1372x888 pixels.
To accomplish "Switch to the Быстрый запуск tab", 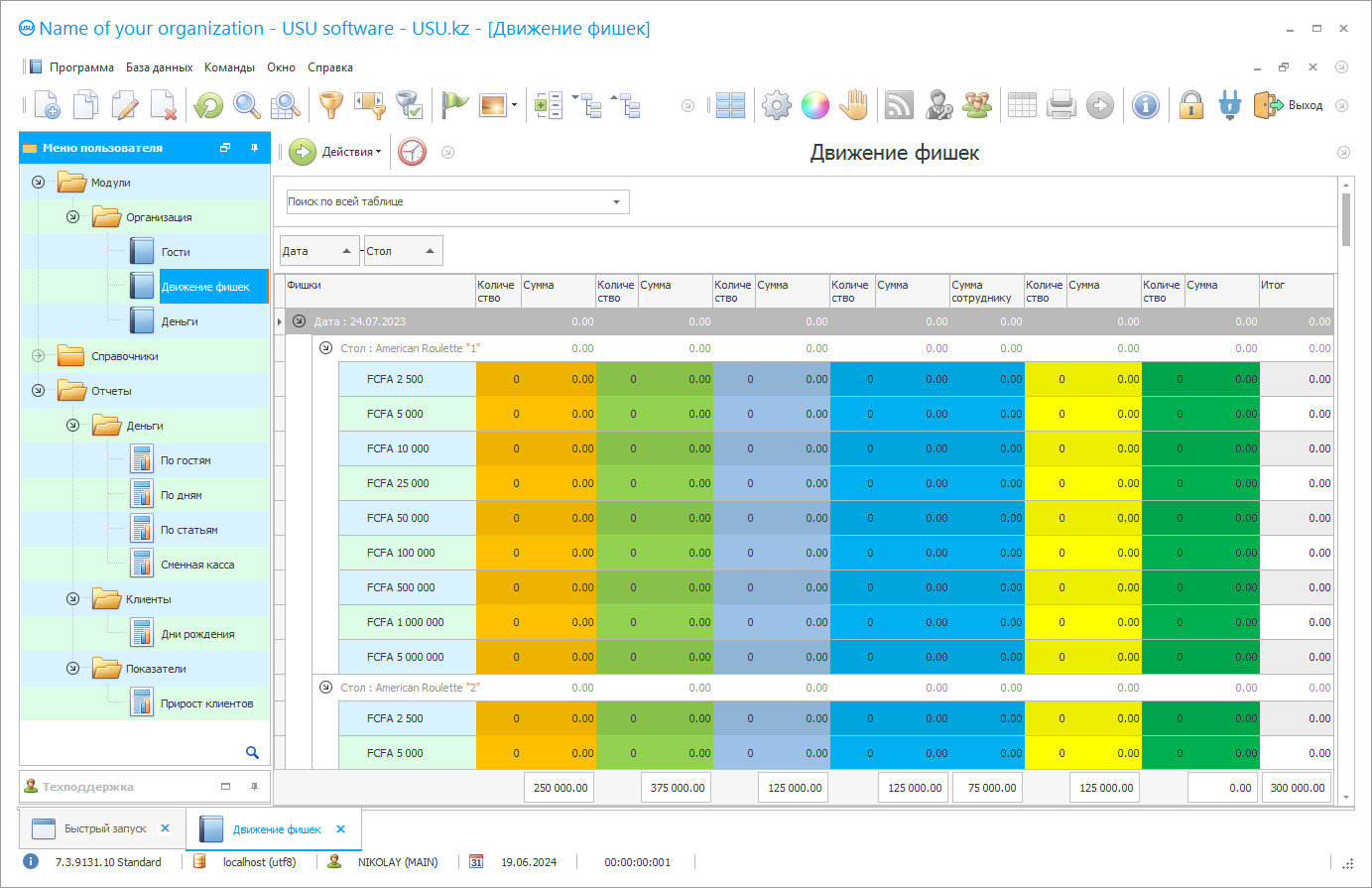I will pos(104,828).
